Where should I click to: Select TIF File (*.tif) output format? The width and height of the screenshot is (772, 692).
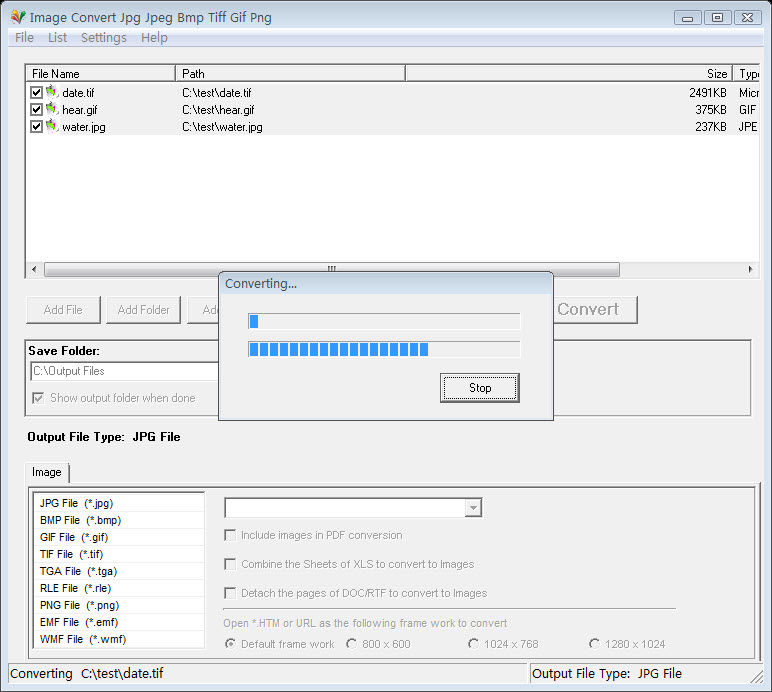pos(119,554)
